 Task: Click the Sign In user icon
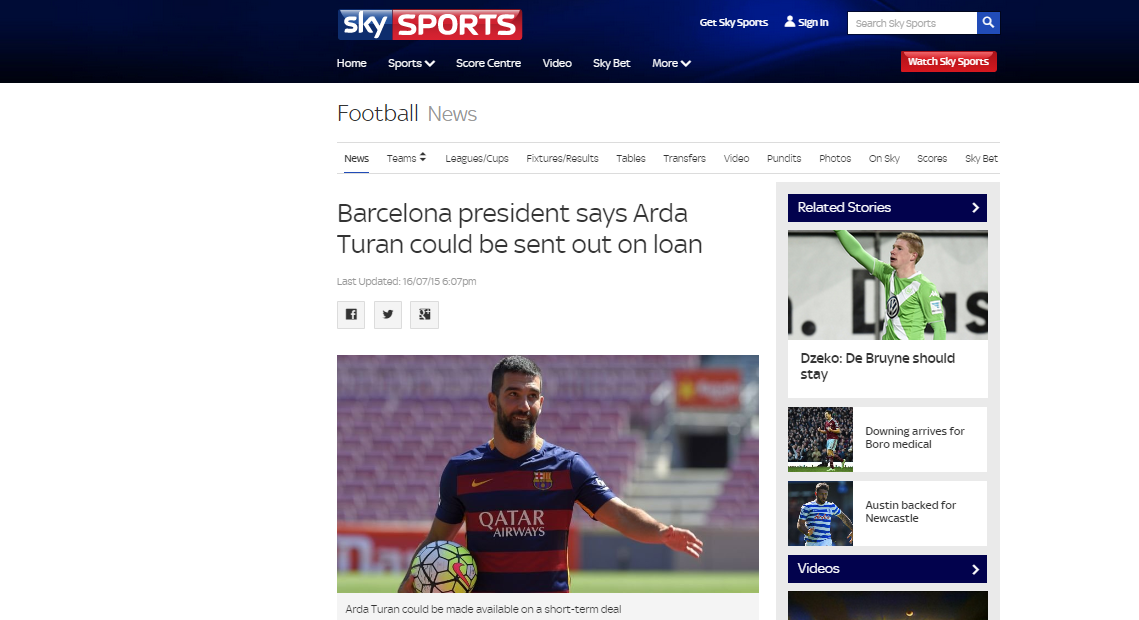point(790,22)
